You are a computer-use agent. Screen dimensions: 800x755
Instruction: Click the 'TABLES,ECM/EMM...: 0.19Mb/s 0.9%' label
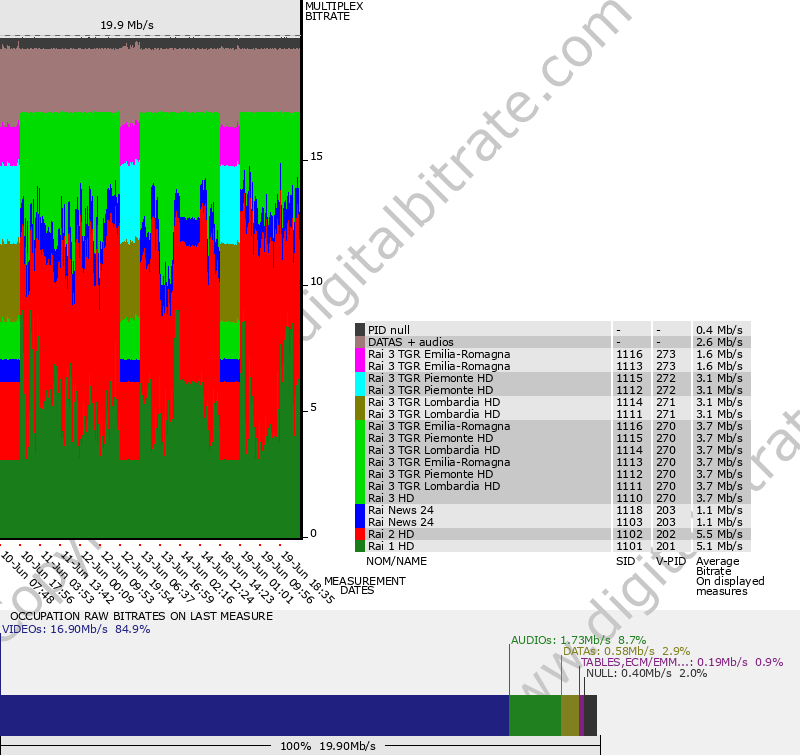point(682,662)
